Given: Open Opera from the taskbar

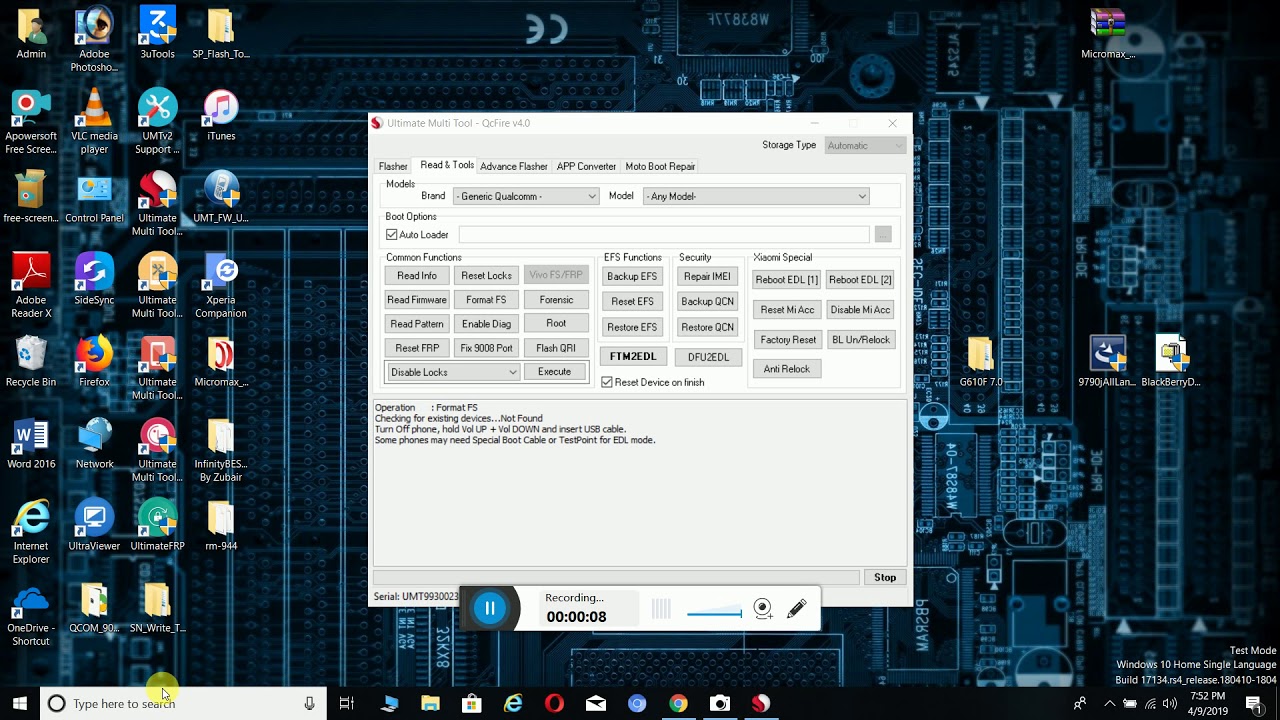Looking at the screenshot, I should (554, 703).
